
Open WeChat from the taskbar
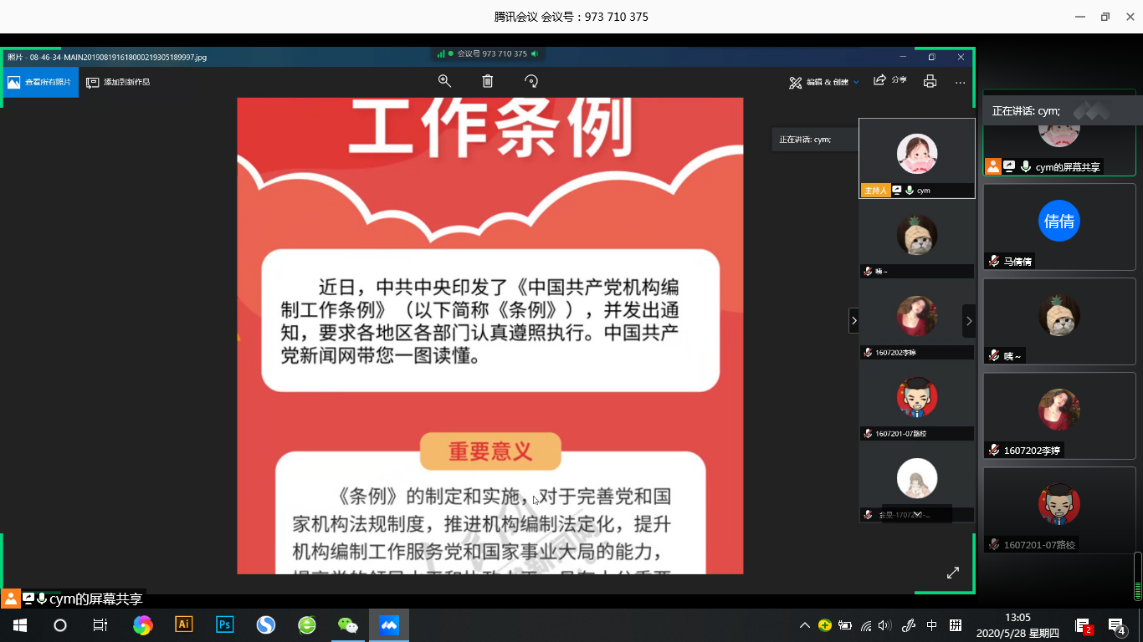pos(347,625)
